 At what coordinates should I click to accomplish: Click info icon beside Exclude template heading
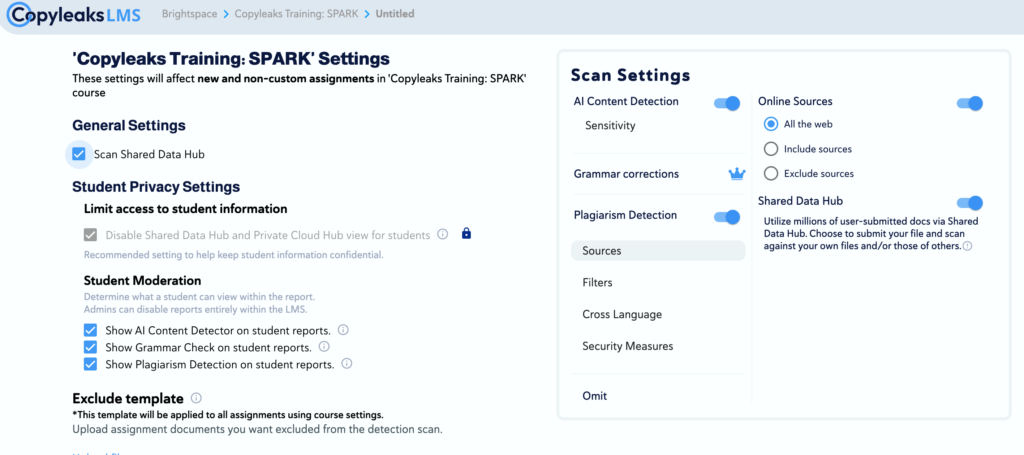click(x=196, y=398)
